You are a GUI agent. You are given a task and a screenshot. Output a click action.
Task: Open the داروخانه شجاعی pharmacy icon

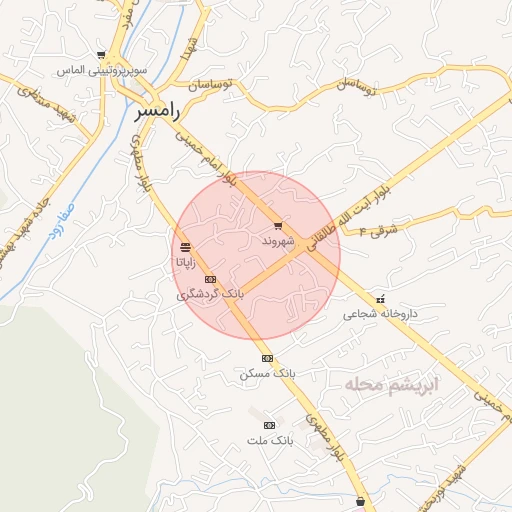point(380,299)
